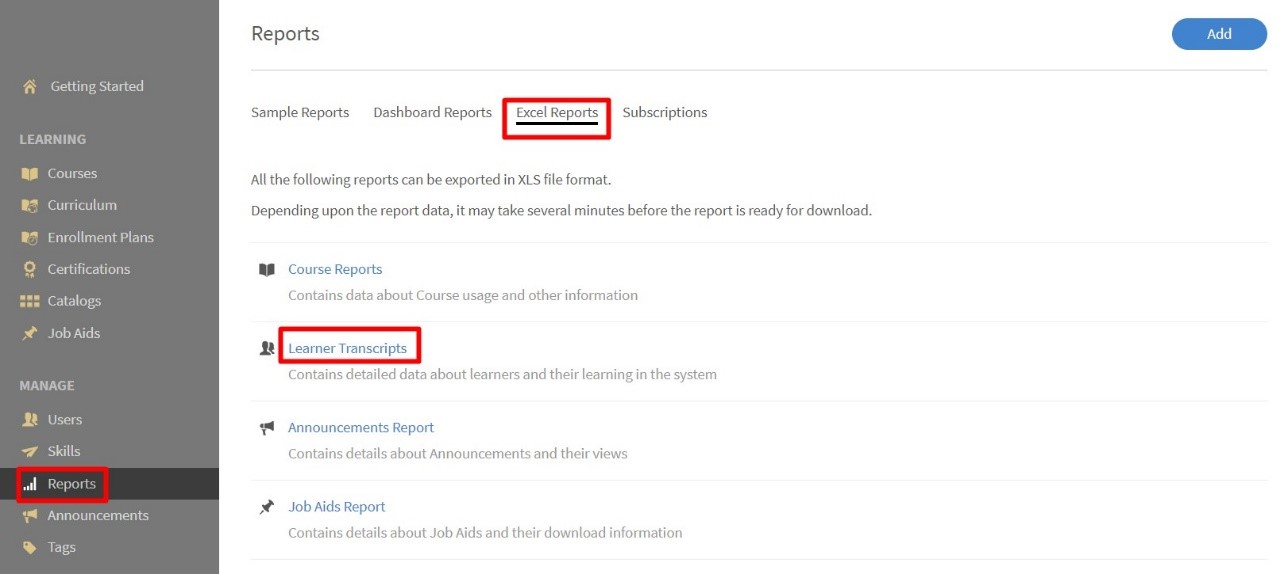
Task: Click the Announcements megaphone icon in sidebar
Action: click(x=30, y=516)
